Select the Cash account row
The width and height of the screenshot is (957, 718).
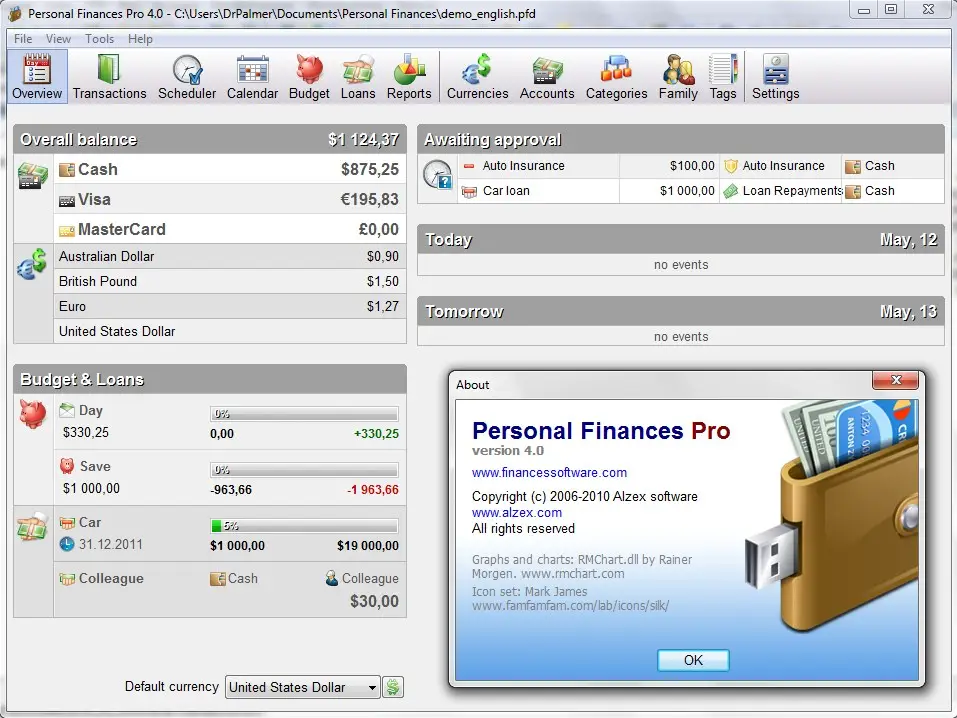tap(229, 169)
